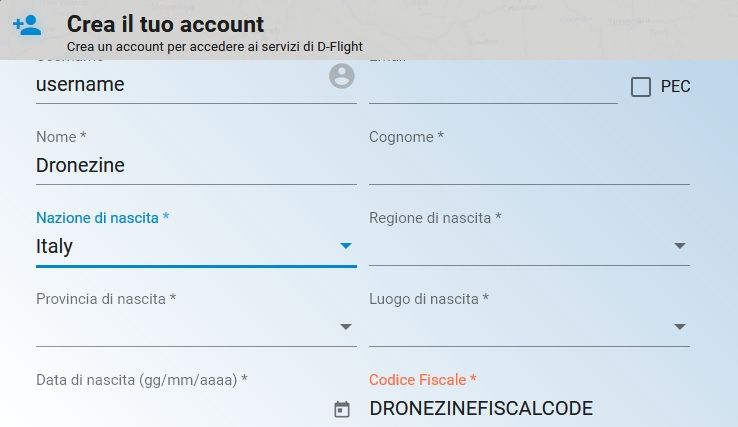Viewport: 738px width, 427px height.
Task: Open the Nazione di nascita dropdown arrow
Action: click(x=346, y=246)
